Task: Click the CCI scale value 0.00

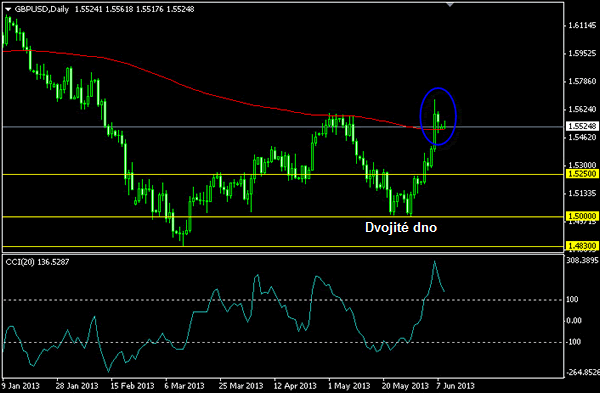Action: 574,321
